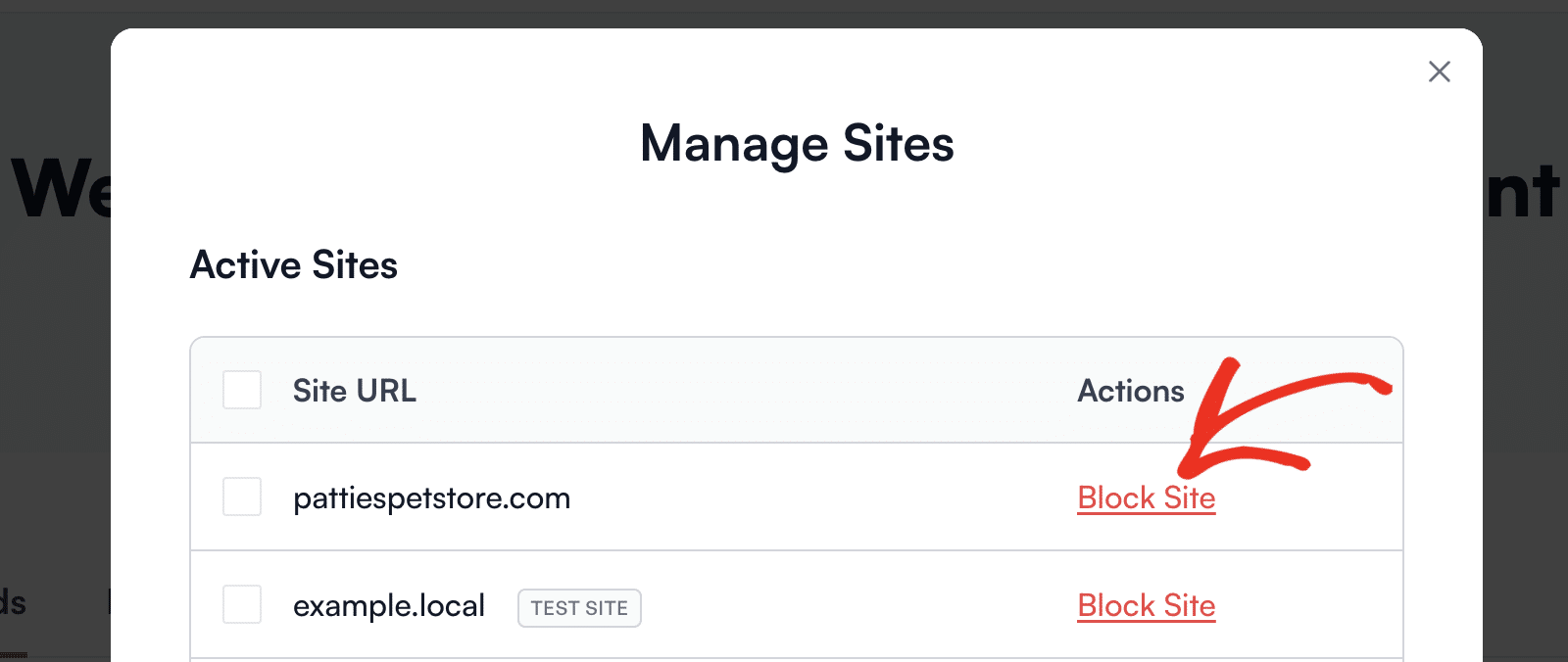Image resolution: width=1568 pixels, height=662 pixels.
Task: Click the dimmed "nt" text right of dialog
Action: pos(1523,192)
